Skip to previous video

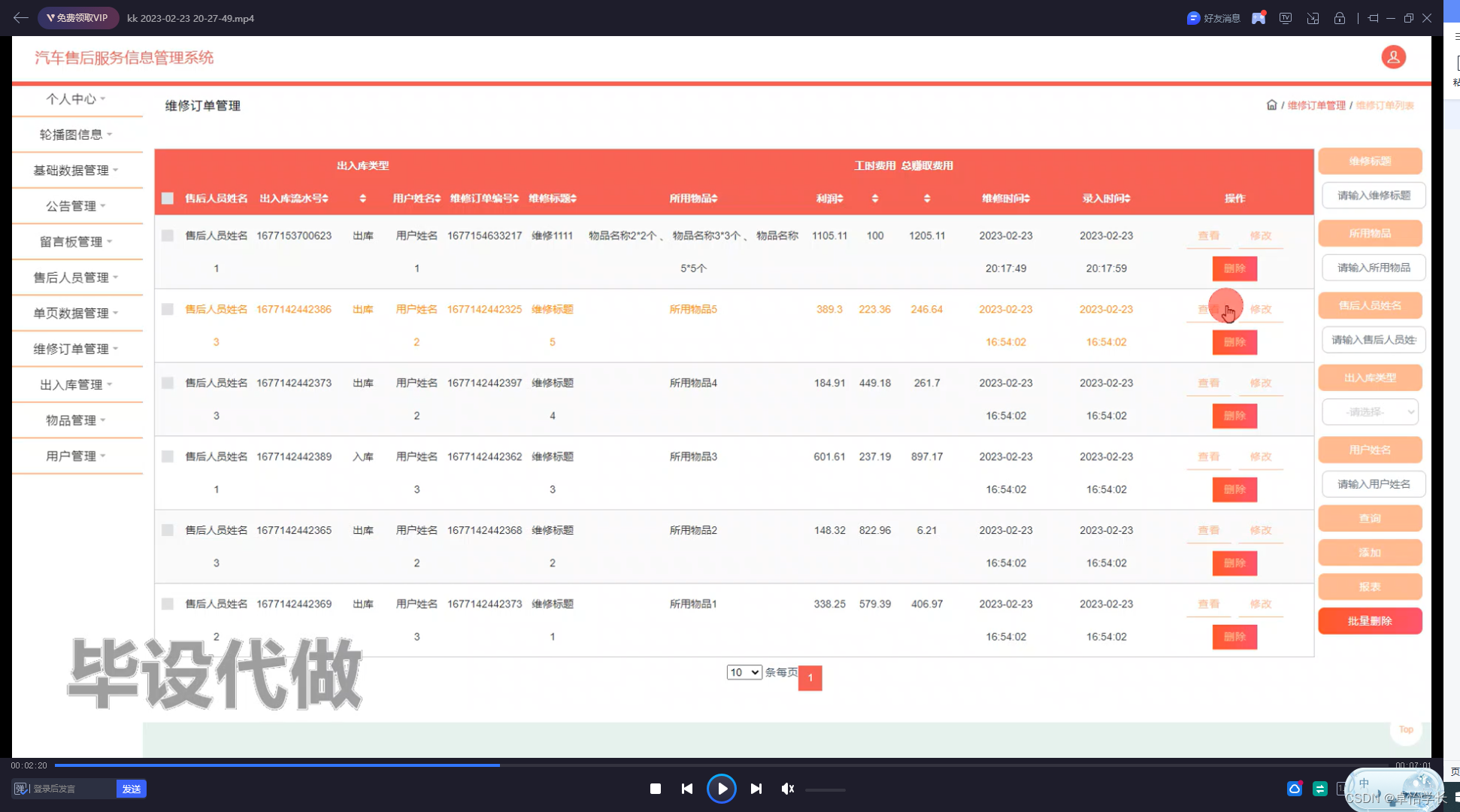(687, 789)
